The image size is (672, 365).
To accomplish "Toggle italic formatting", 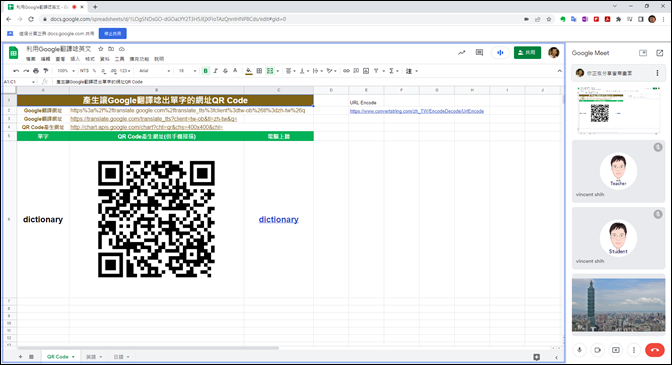I will [x=216, y=71].
